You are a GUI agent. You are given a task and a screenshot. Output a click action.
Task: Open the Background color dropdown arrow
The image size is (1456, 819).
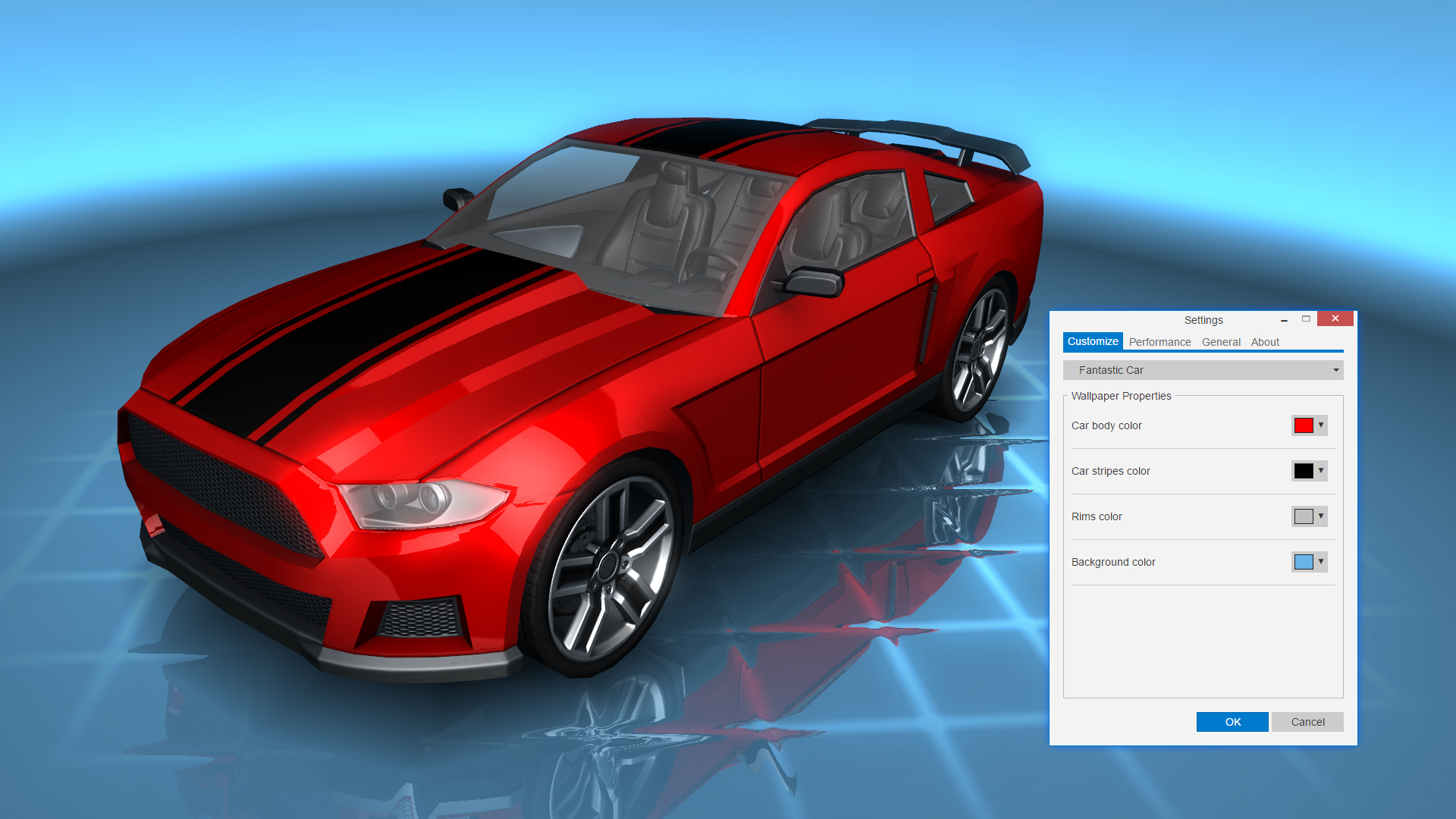[x=1321, y=562]
